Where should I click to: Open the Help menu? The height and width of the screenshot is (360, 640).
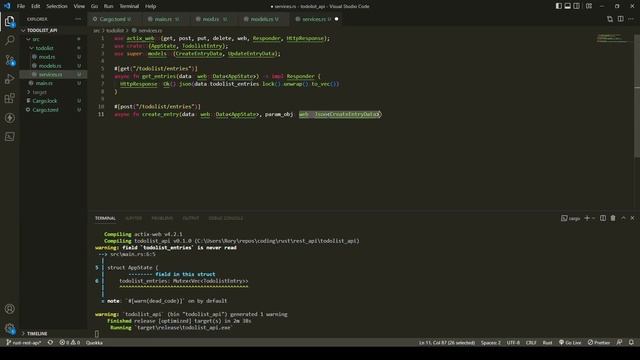(151, 6)
